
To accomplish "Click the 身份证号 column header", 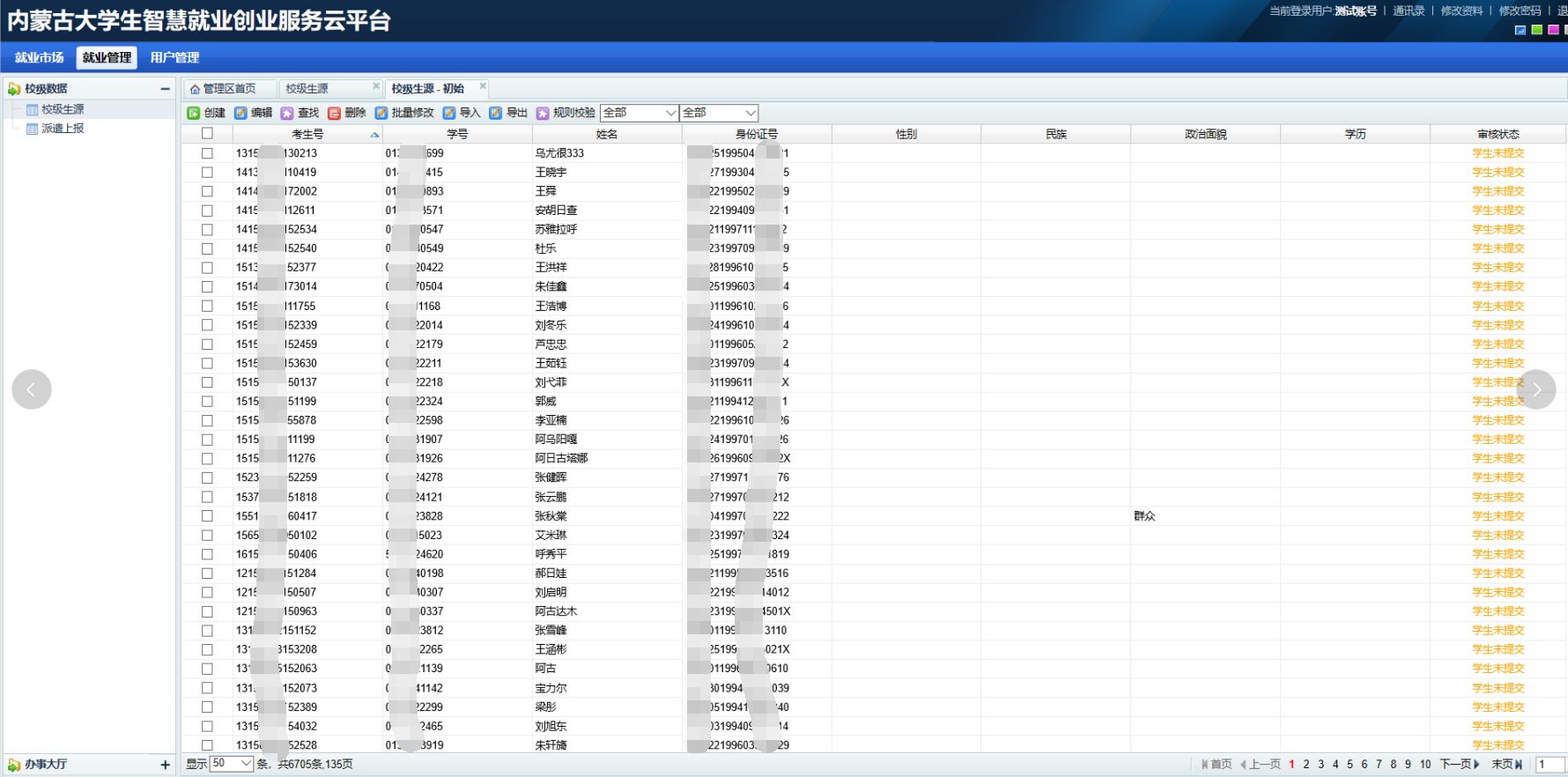I will pyautogui.click(x=757, y=134).
